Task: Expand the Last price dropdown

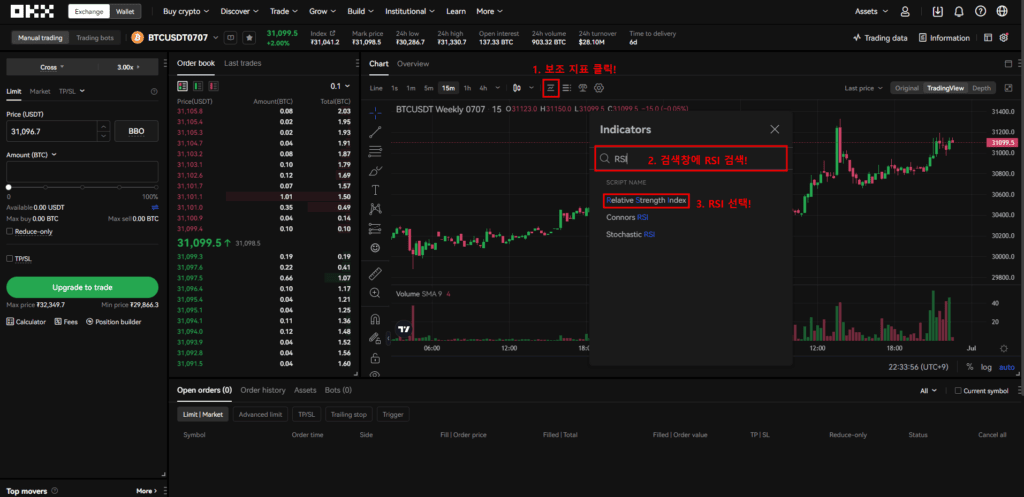Action: [x=863, y=88]
